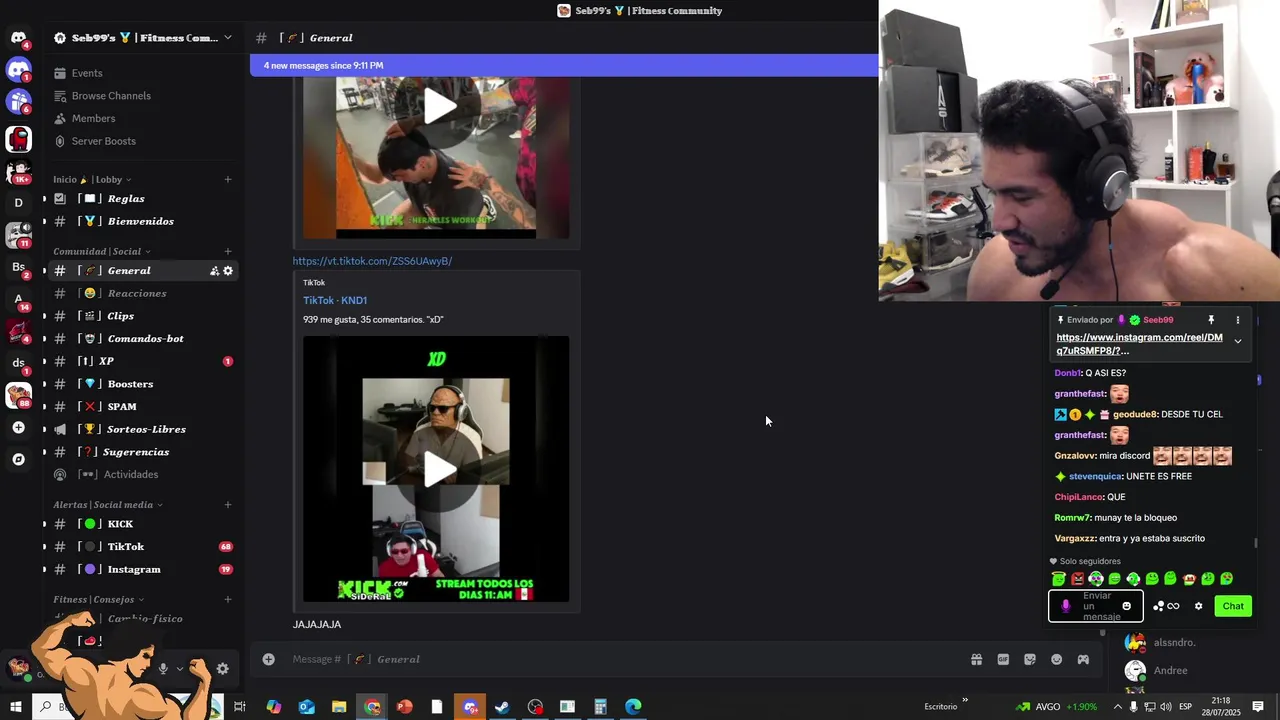Open the TikTok · KND1 embed title

point(335,300)
